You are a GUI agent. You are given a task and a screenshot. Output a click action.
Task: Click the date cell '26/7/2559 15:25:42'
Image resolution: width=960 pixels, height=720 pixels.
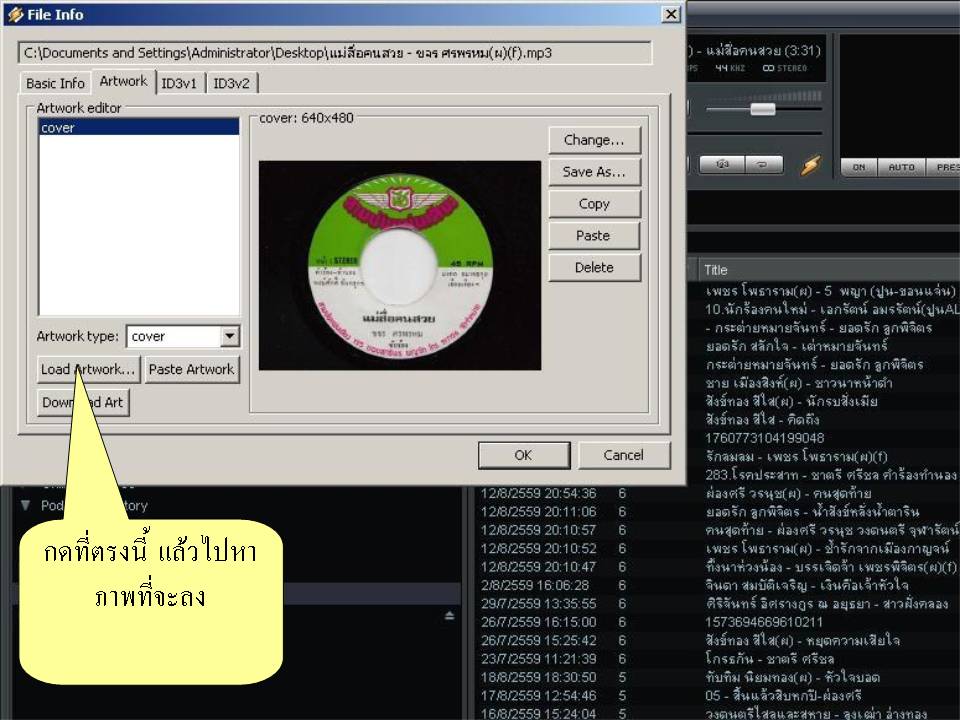(538, 640)
